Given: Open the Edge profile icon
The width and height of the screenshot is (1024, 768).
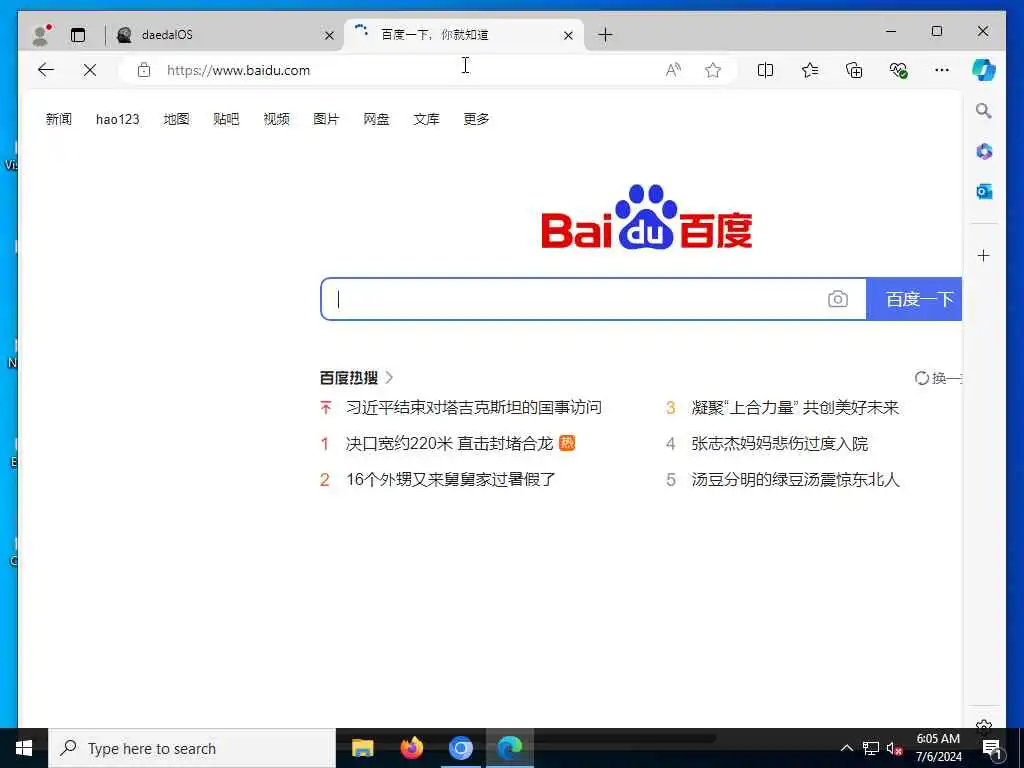Looking at the screenshot, I should pos(41,35).
